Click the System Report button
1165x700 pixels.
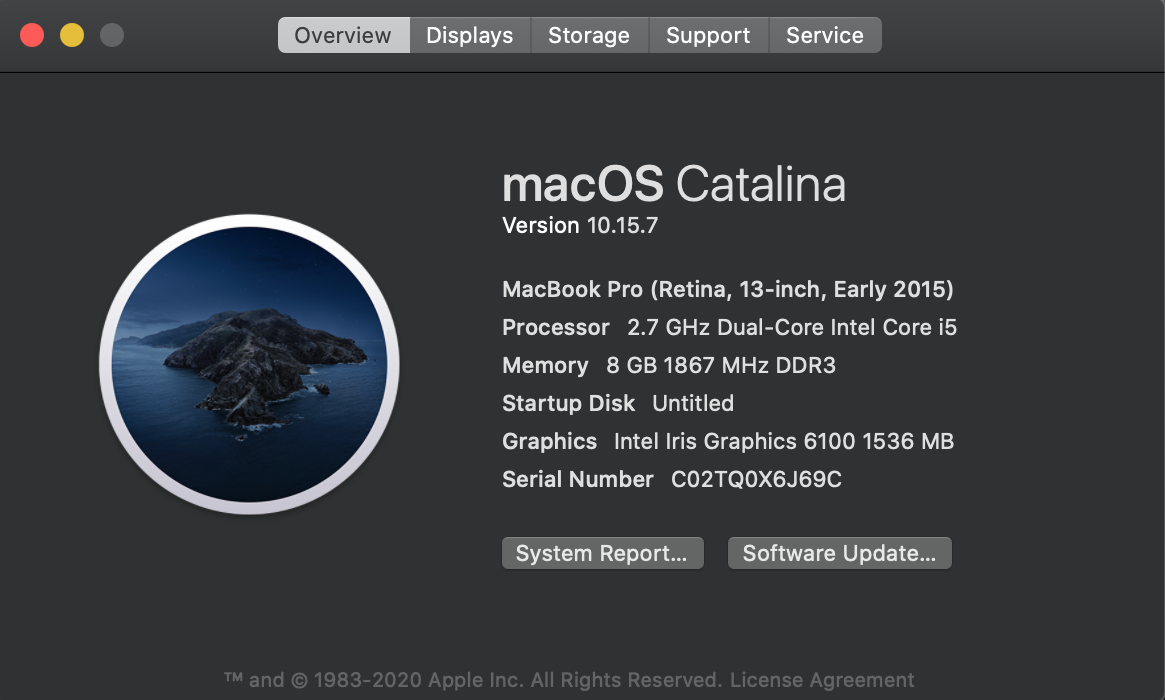click(602, 553)
